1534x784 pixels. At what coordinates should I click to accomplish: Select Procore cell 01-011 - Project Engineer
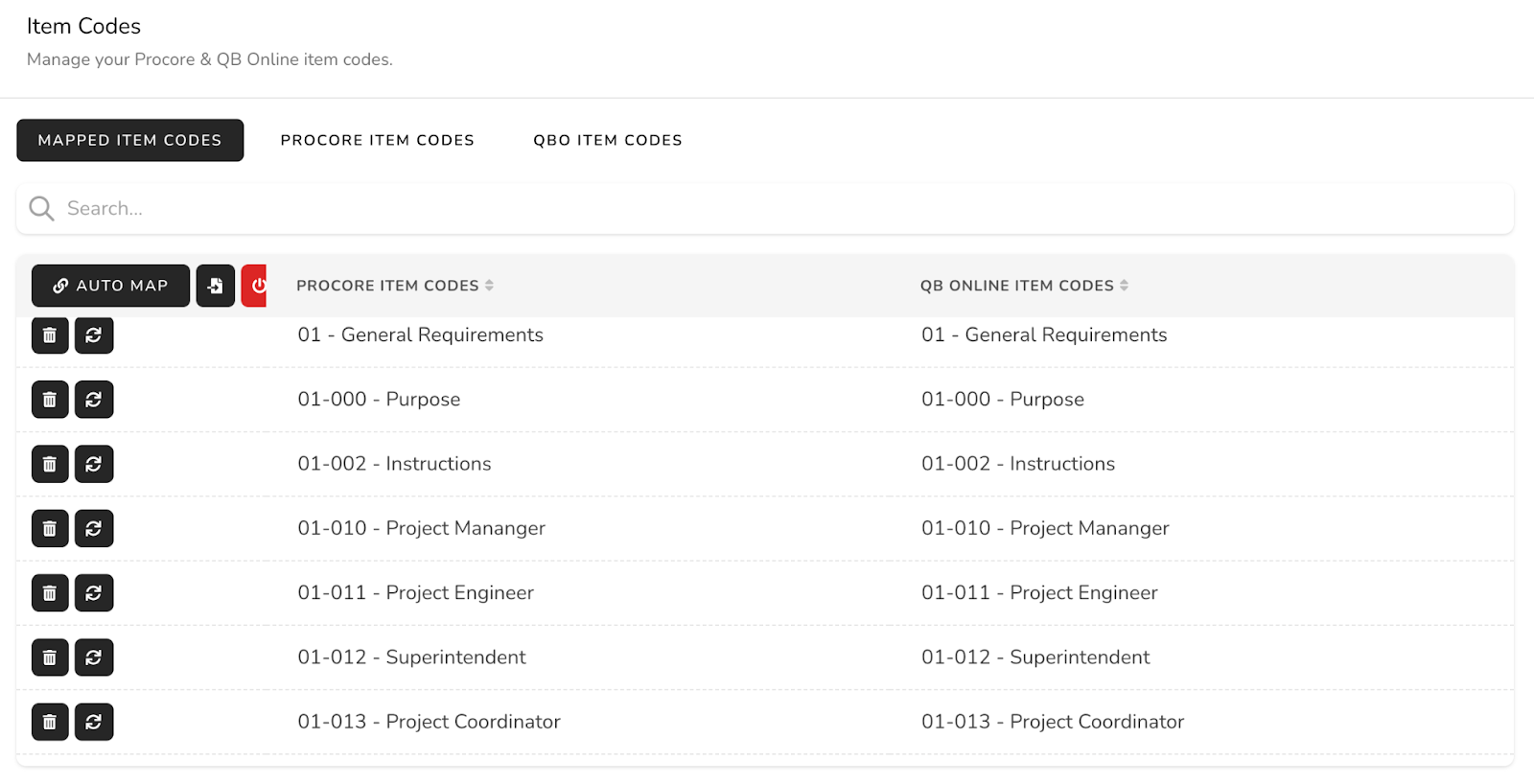point(415,593)
